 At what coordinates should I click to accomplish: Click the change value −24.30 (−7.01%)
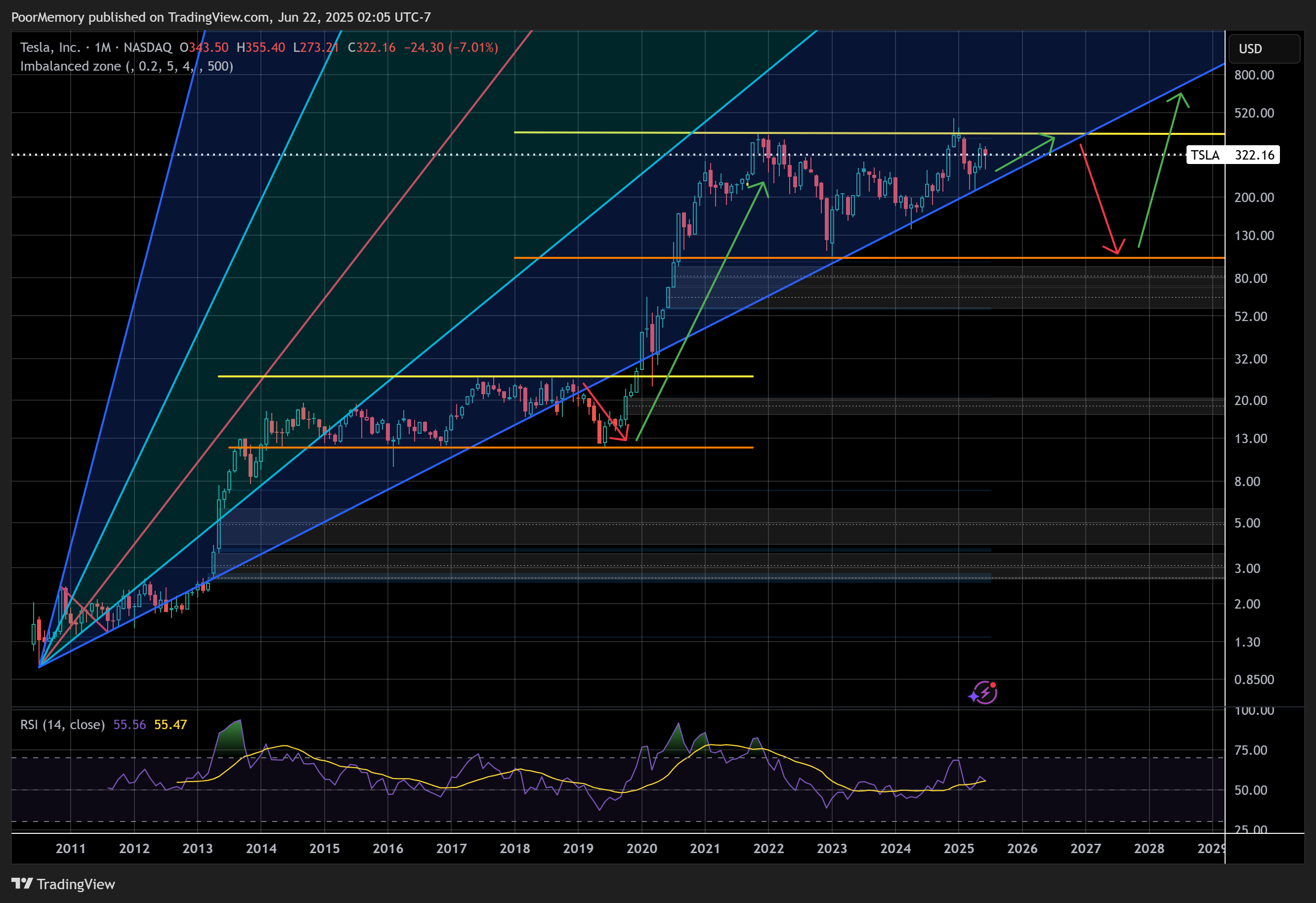(x=451, y=47)
